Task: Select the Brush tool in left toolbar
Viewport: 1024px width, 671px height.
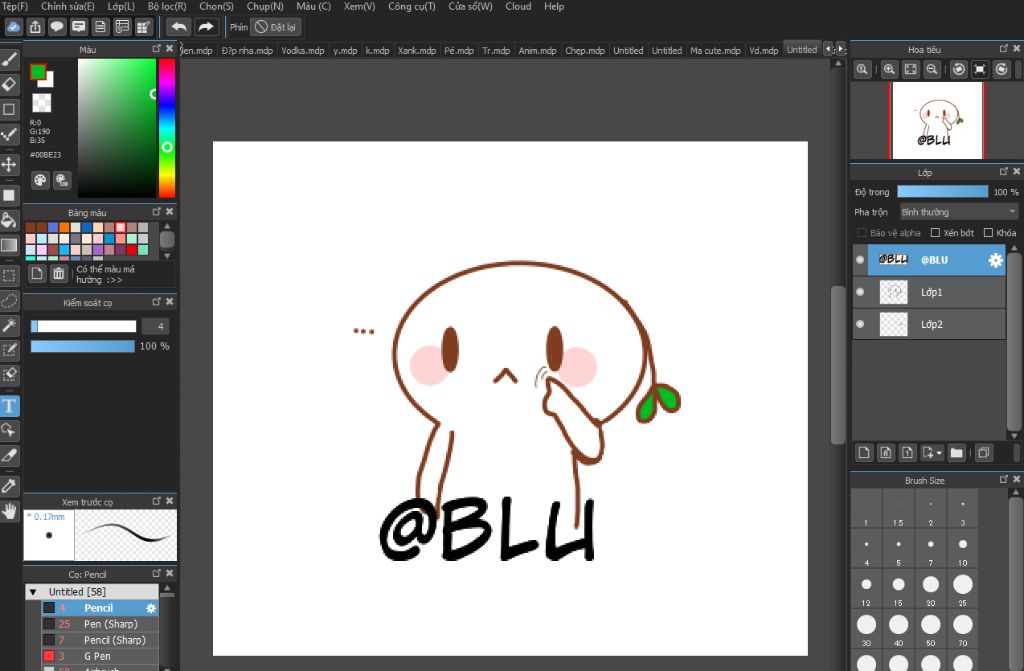Action: [9, 60]
